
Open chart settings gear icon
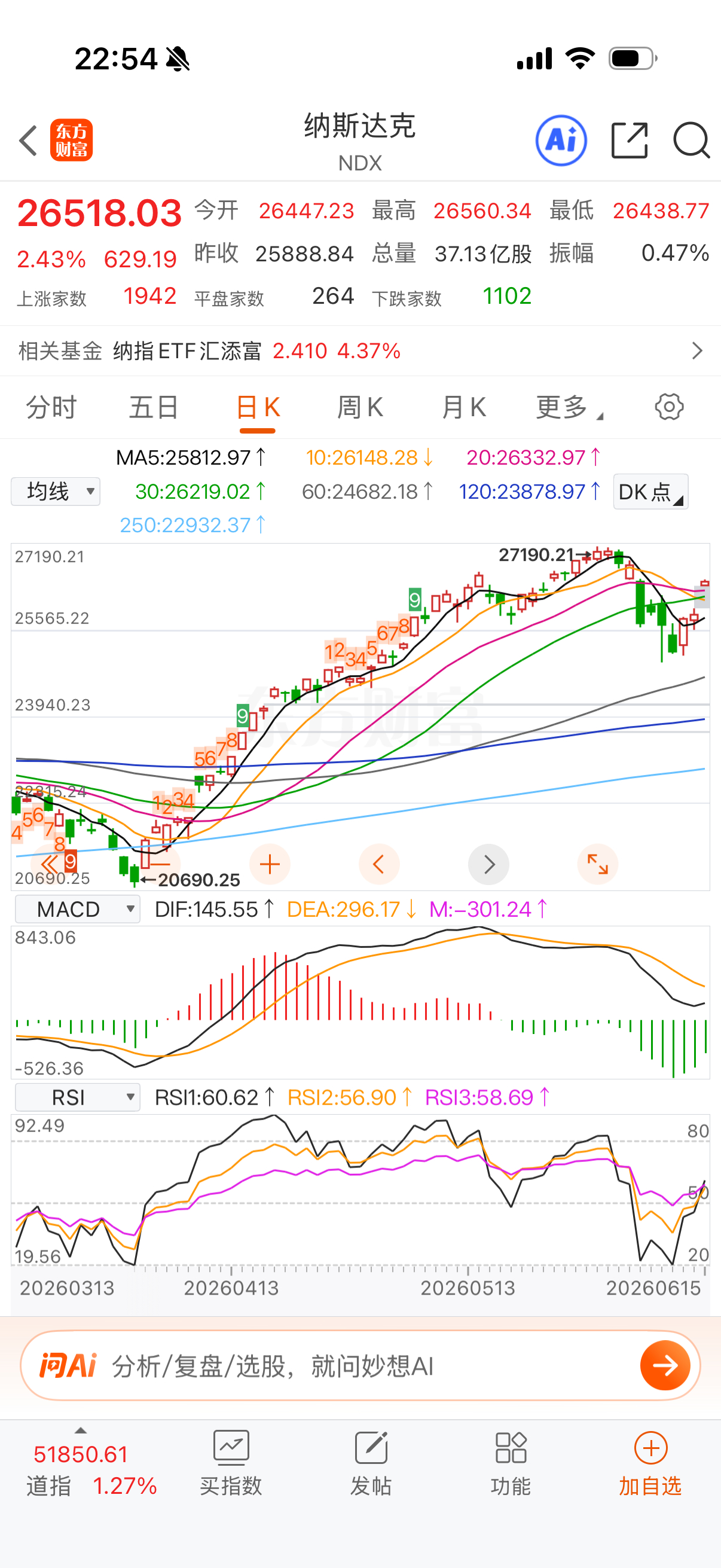pos(668,407)
